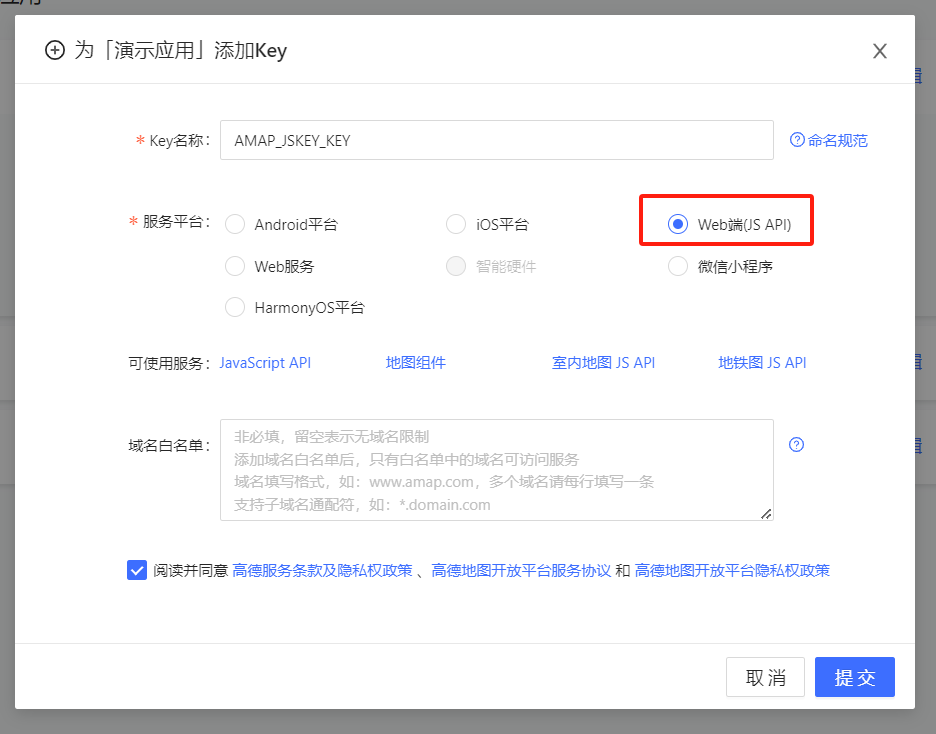Viewport: 936px width, 734px height.
Task: Select the iOS平台 radio button
Action: tap(456, 224)
